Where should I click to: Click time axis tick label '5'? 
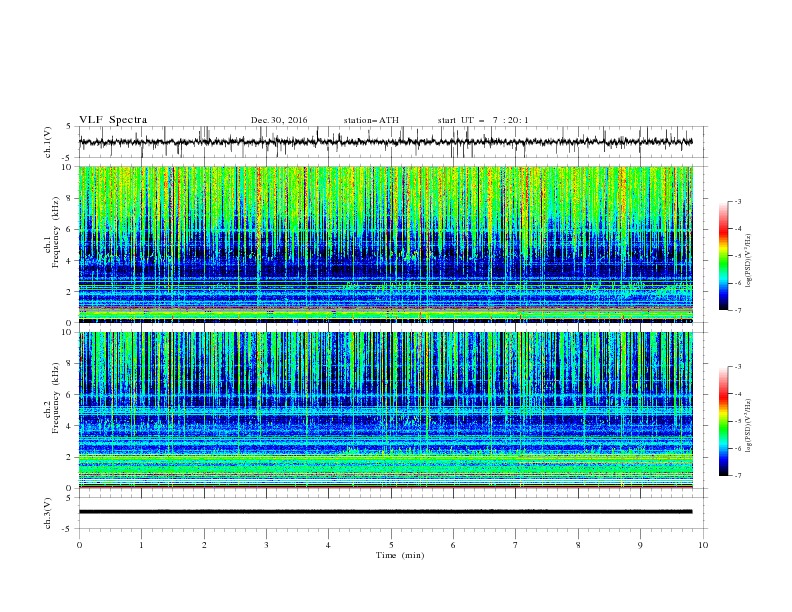pos(391,545)
